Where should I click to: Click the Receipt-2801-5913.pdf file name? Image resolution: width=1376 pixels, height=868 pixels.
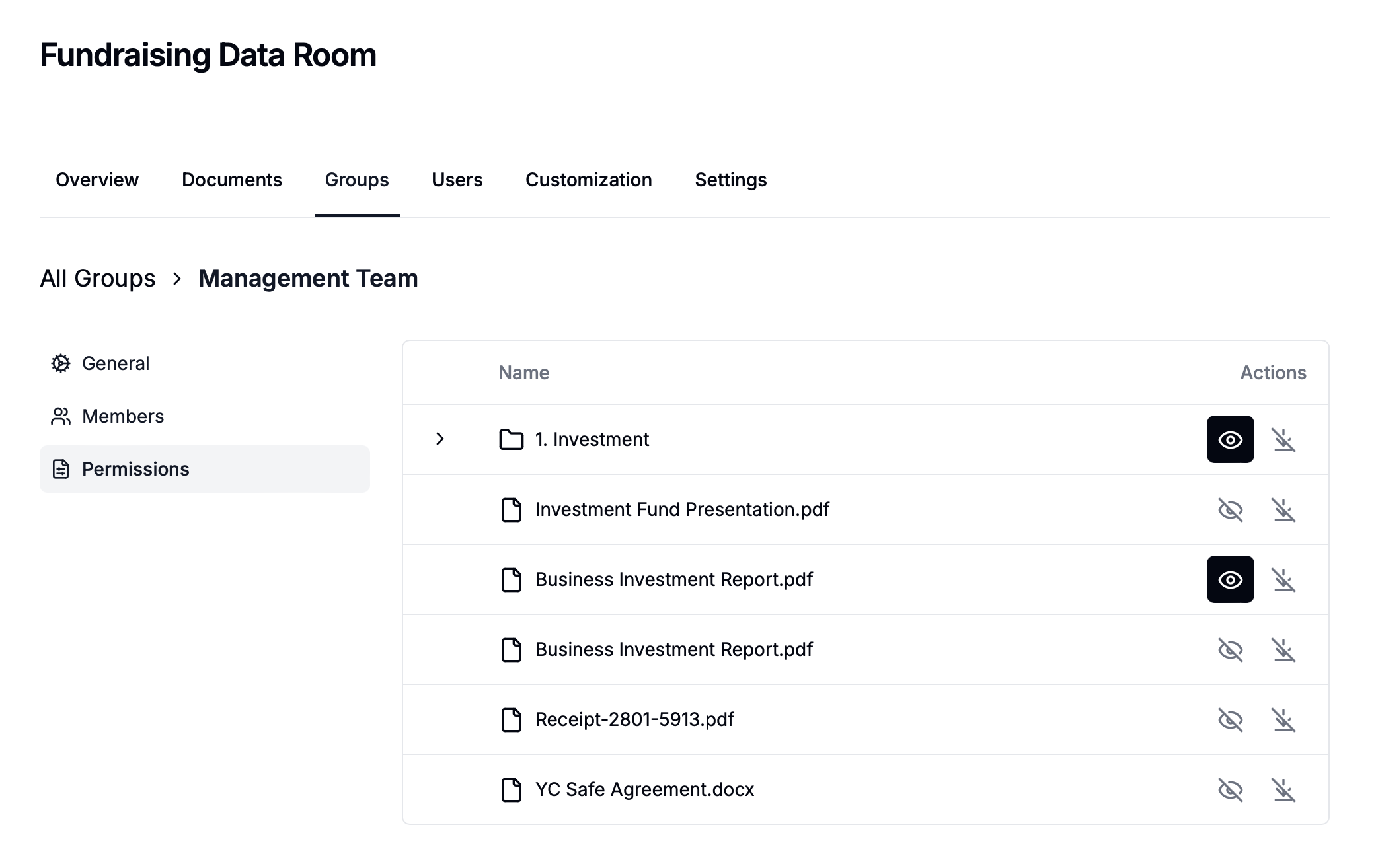(x=634, y=719)
